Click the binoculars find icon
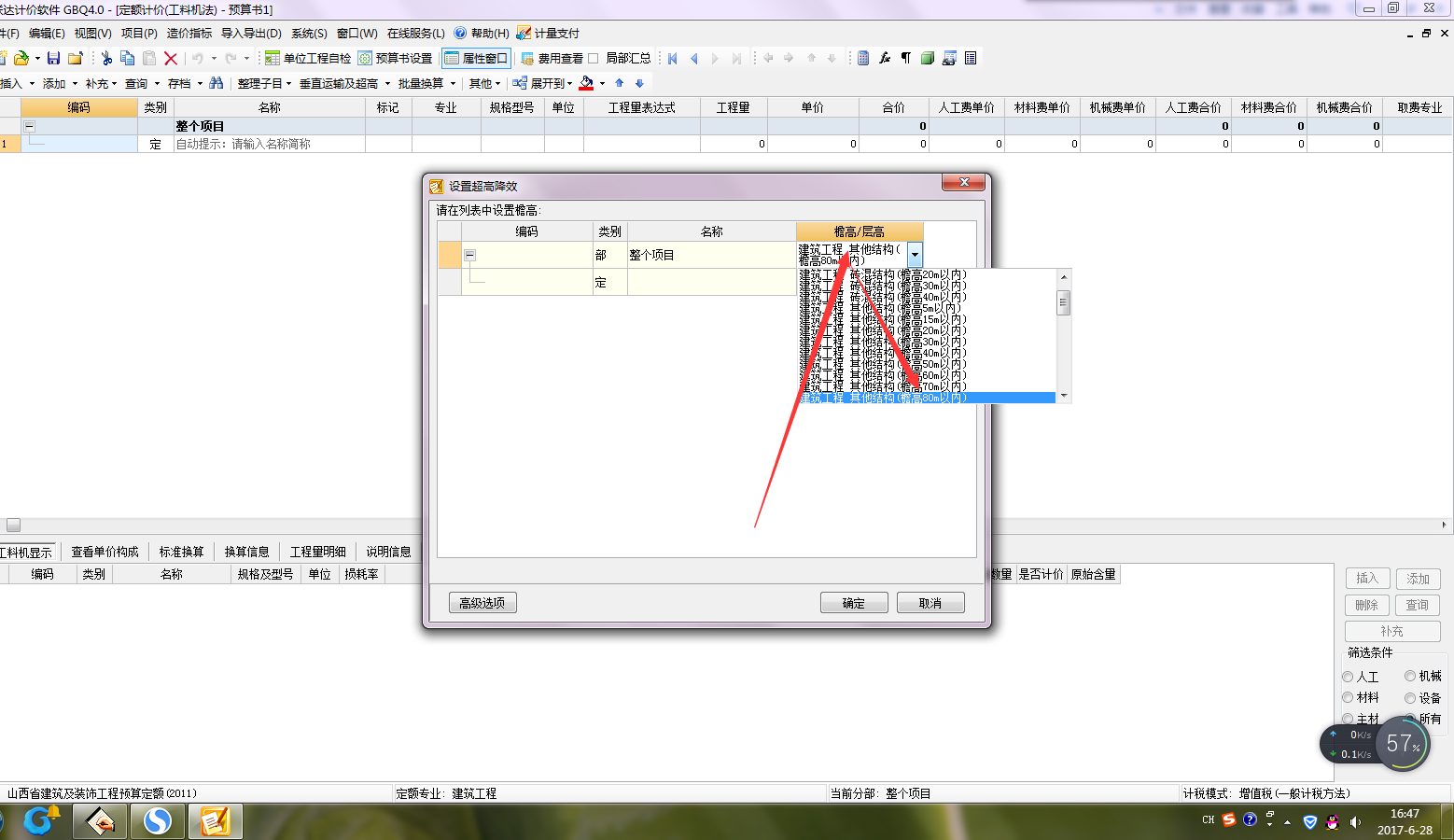Screen dimensions: 1454x840 (217, 83)
